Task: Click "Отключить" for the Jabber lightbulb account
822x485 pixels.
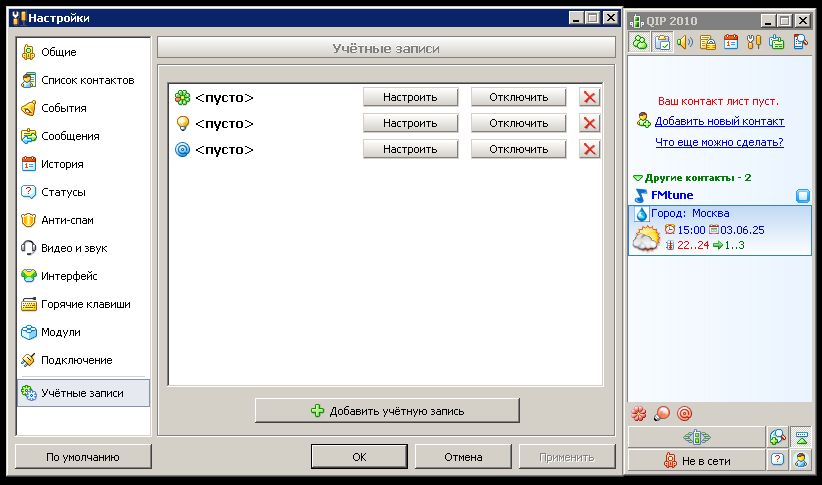Action: (x=518, y=123)
